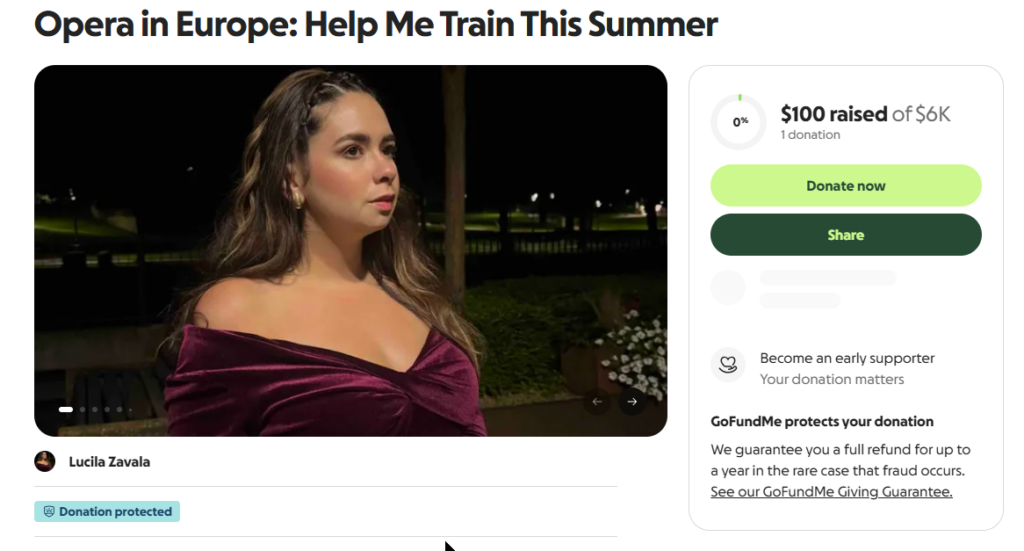1024x551 pixels.
Task: Open the GoFundMe Giving Guarantee link
Action: point(831,492)
